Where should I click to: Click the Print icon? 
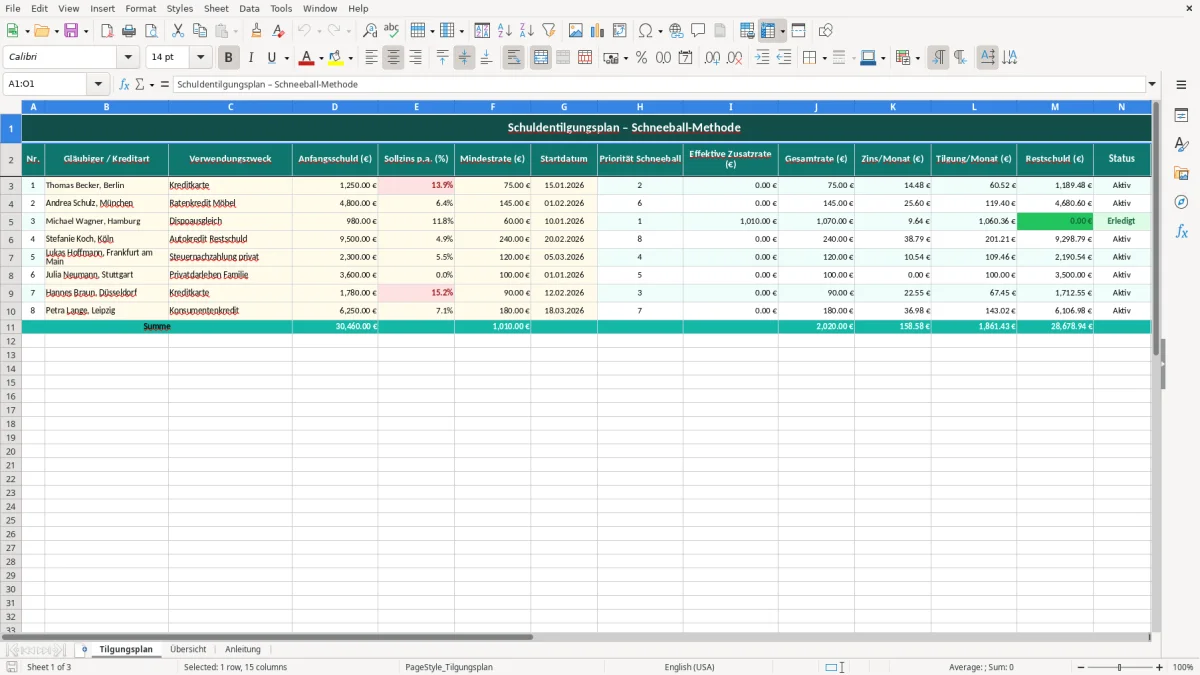tap(129, 31)
